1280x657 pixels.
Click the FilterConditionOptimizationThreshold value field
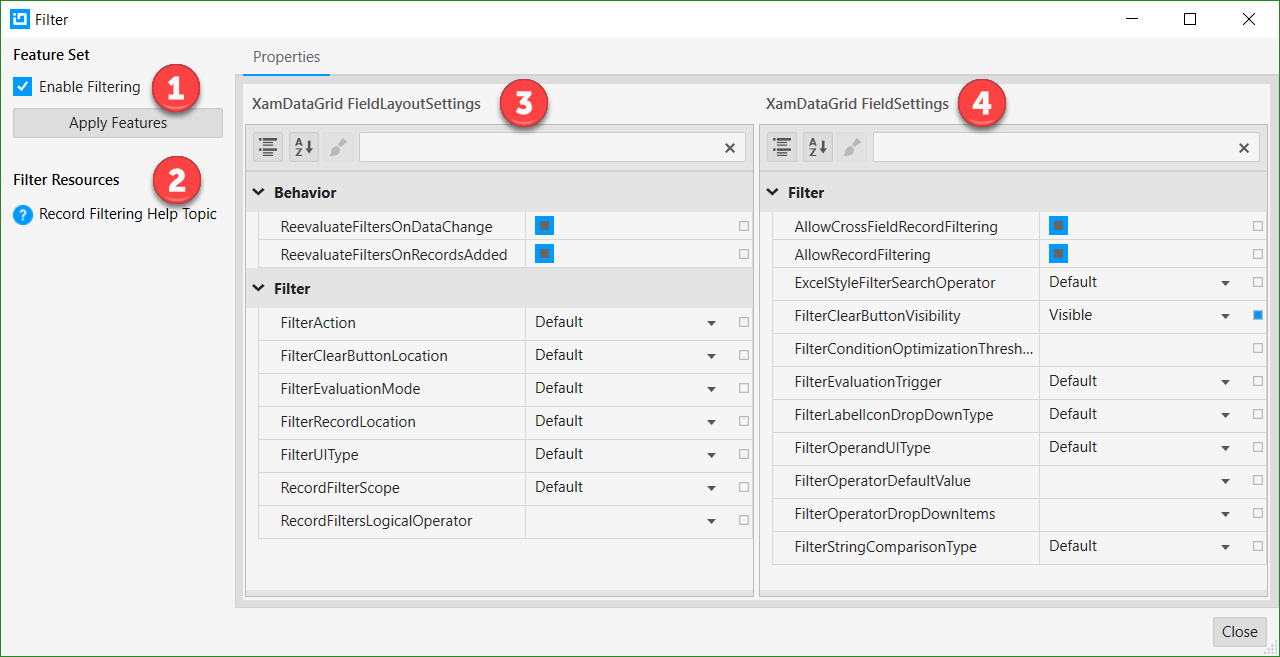tap(1140, 349)
